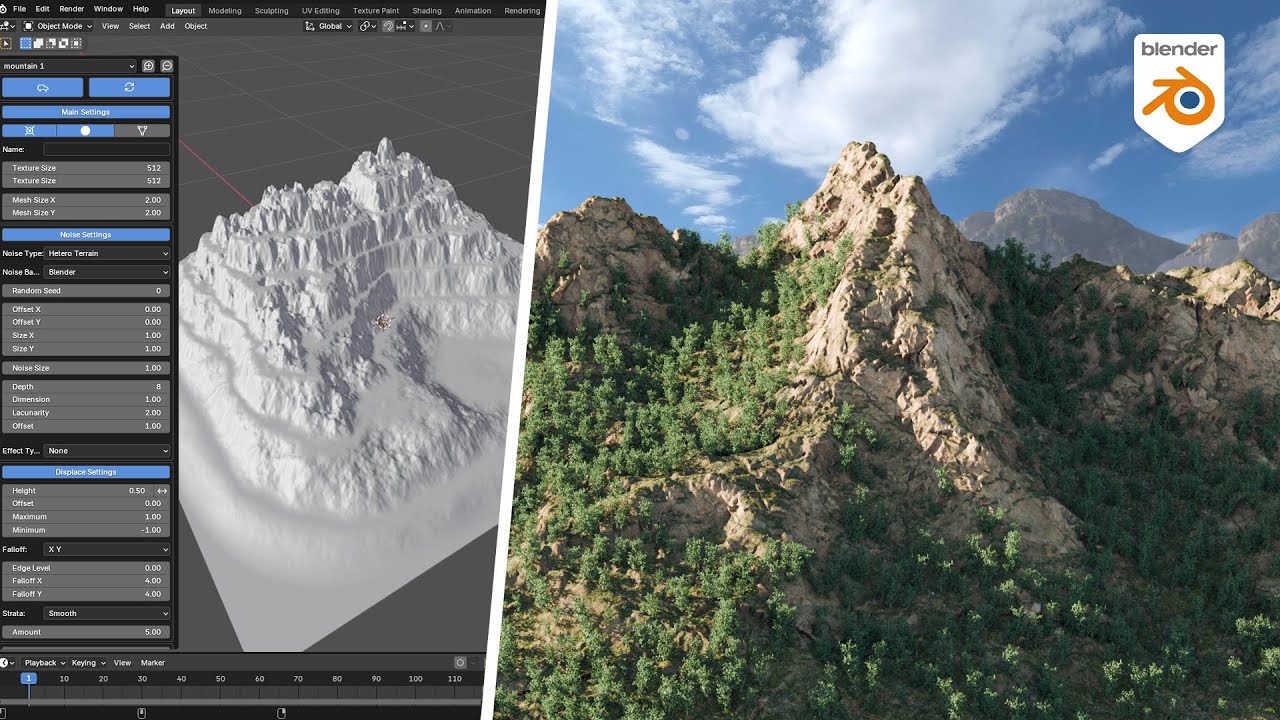Open the Playback dropdown in timeline
This screenshot has height=720, width=1280.
pos(44,662)
